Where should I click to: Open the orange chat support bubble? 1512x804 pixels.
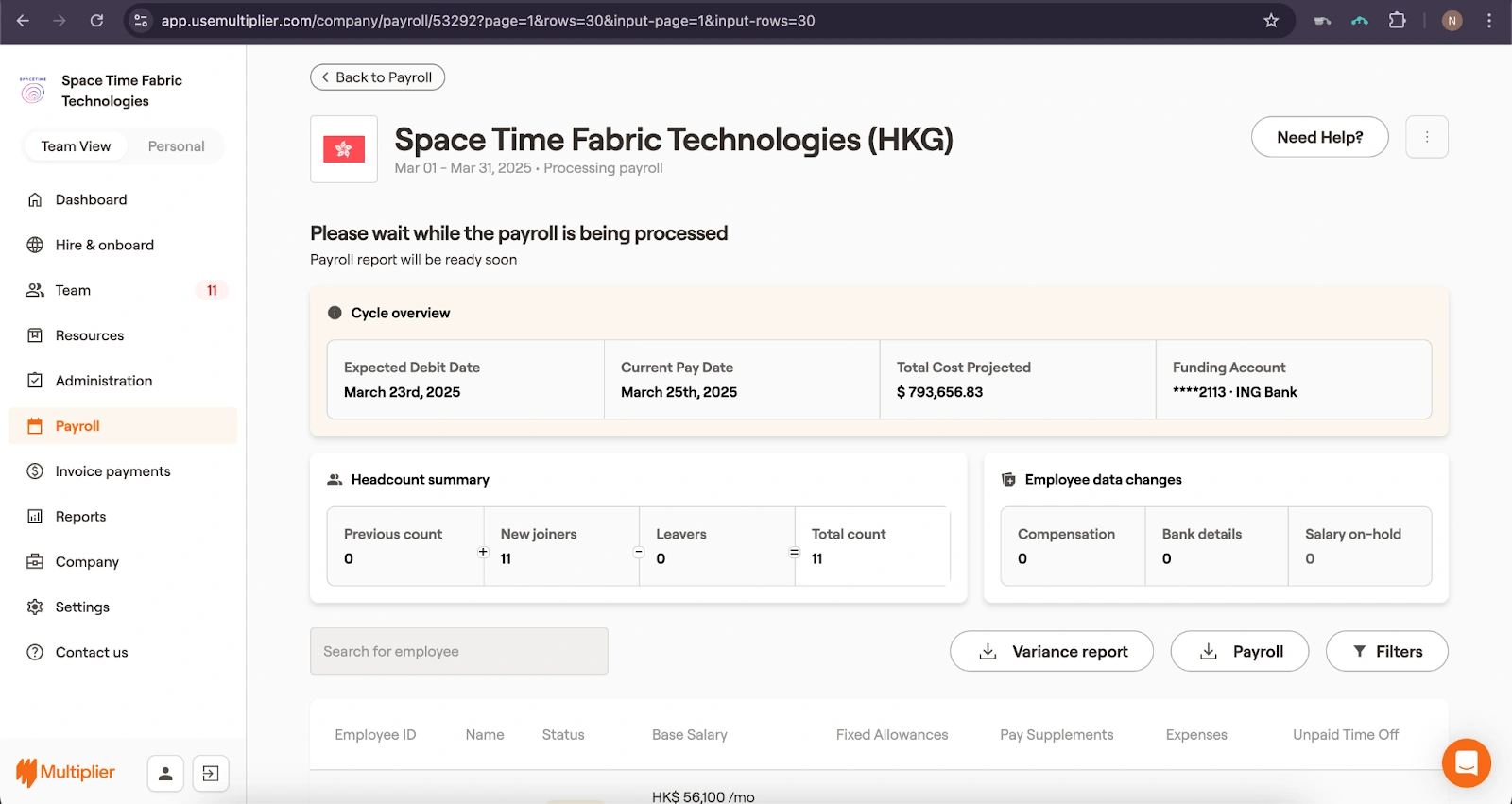[x=1467, y=762]
